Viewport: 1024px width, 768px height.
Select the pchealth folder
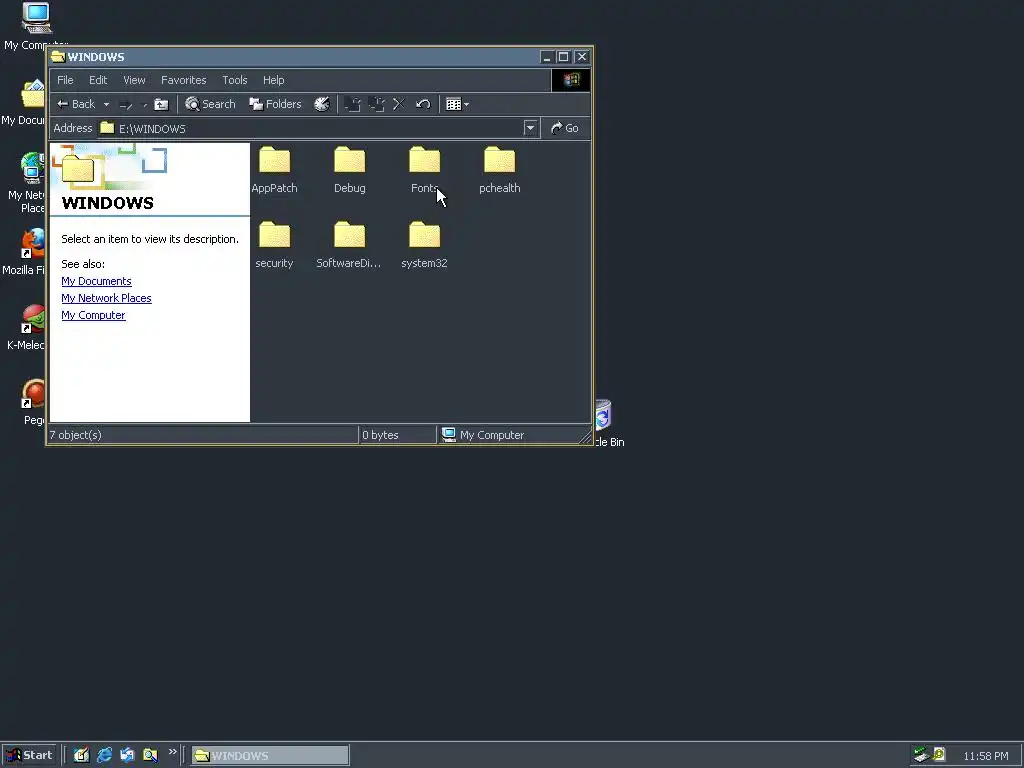tap(500, 170)
